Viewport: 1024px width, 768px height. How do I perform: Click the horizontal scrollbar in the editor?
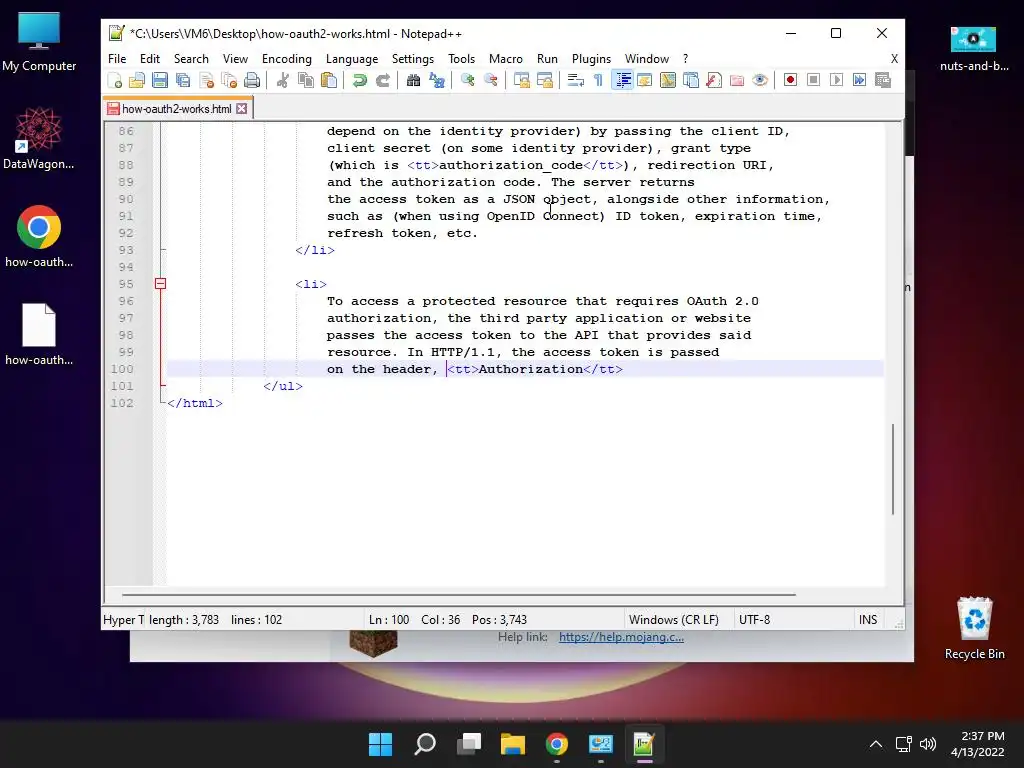(x=458, y=595)
